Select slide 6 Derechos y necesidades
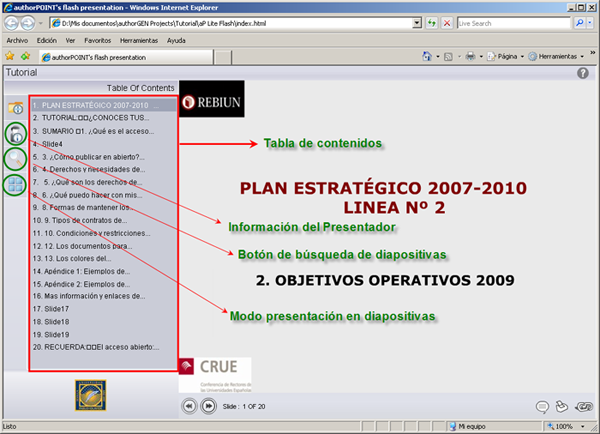 (x=90, y=169)
